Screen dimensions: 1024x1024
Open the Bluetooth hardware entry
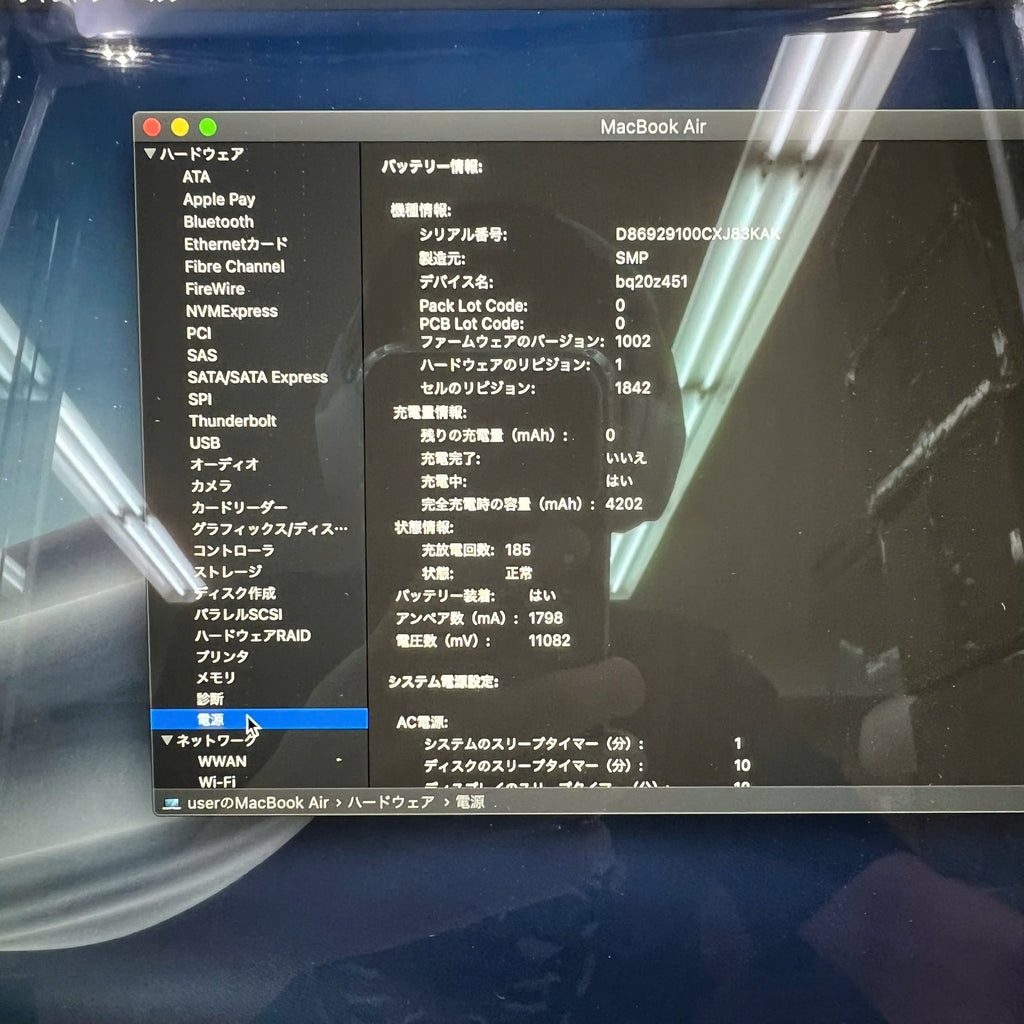tap(218, 221)
